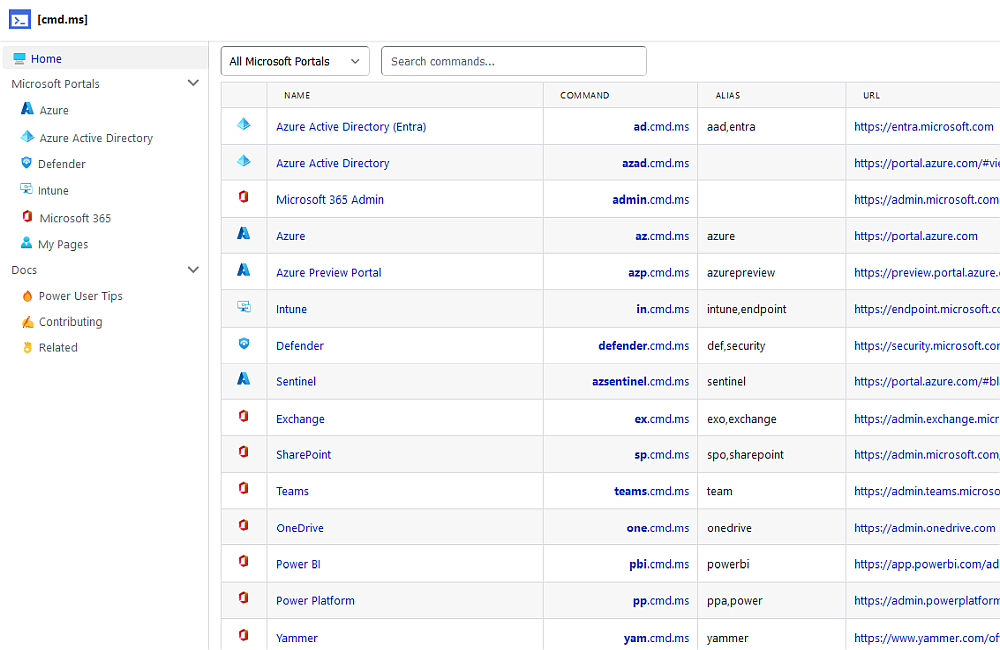Click the Azure Preview Portal name link
Viewport: 1000px width, 650px height.
[328, 272]
